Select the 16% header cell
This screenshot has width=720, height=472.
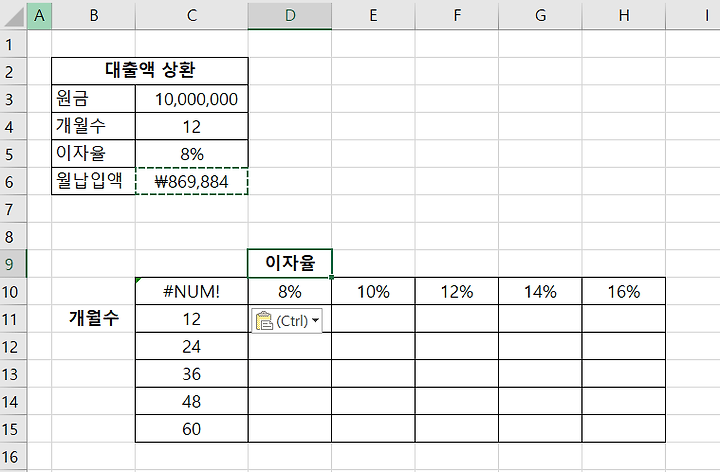[x=624, y=292]
